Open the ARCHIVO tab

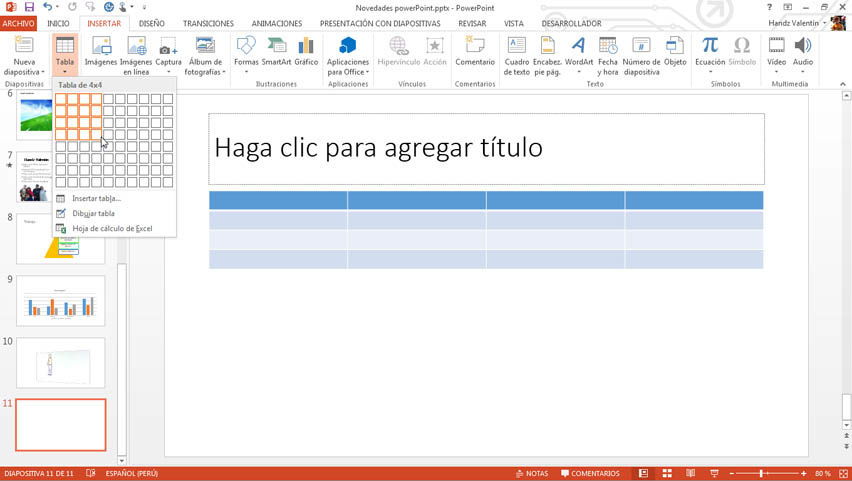(x=18, y=23)
